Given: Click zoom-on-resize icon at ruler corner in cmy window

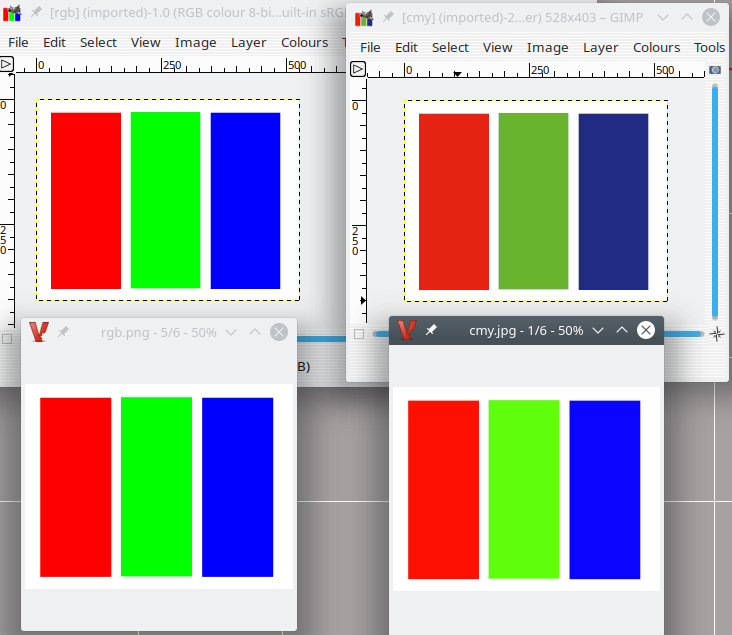Looking at the screenshot, I should 715,70.
